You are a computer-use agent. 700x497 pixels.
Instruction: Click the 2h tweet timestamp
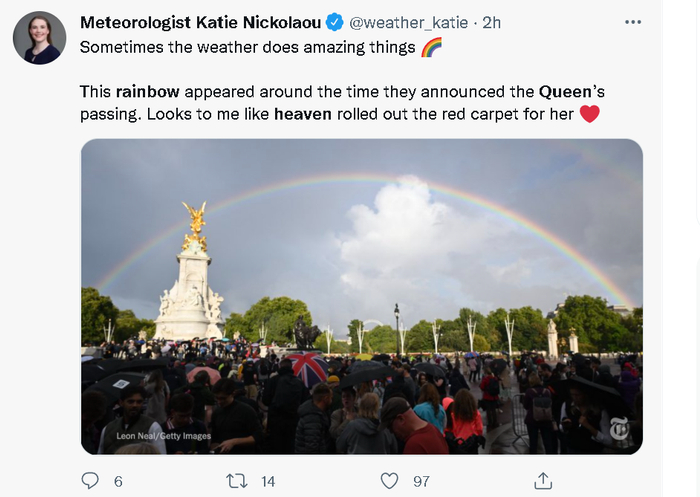tap(492, 22)
